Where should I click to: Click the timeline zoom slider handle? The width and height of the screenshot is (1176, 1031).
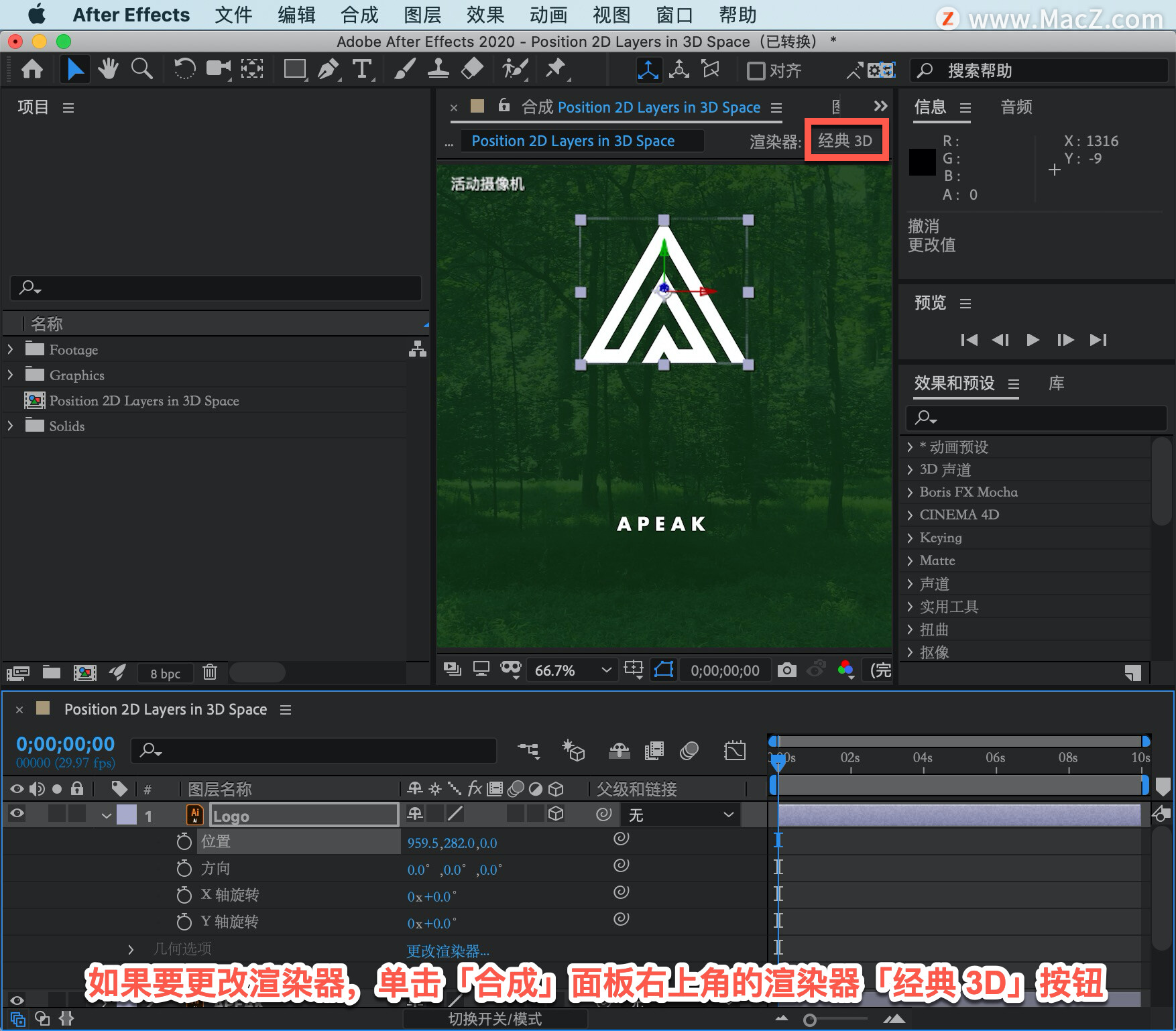[x=810, y=1020]
